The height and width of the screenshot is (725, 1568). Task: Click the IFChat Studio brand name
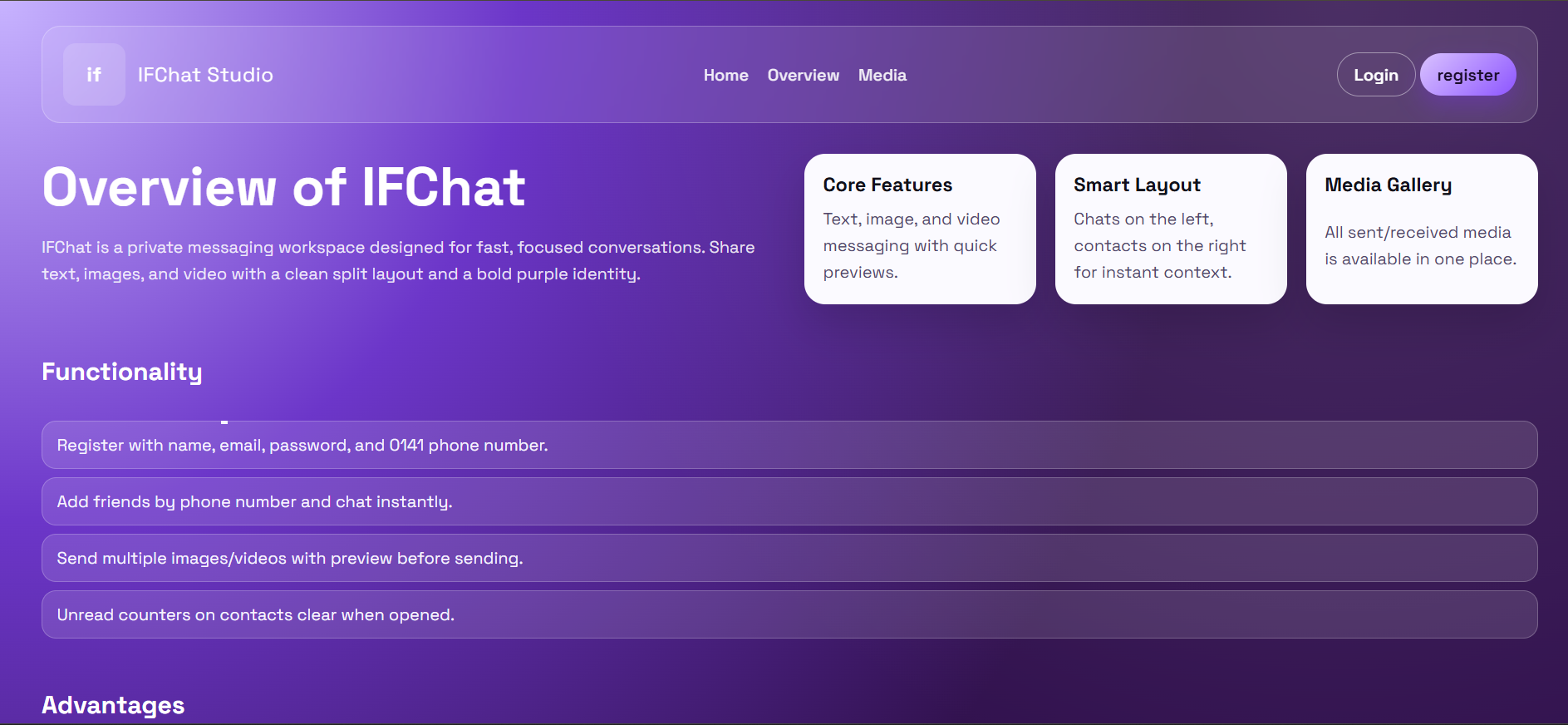(x=205, y=75)
